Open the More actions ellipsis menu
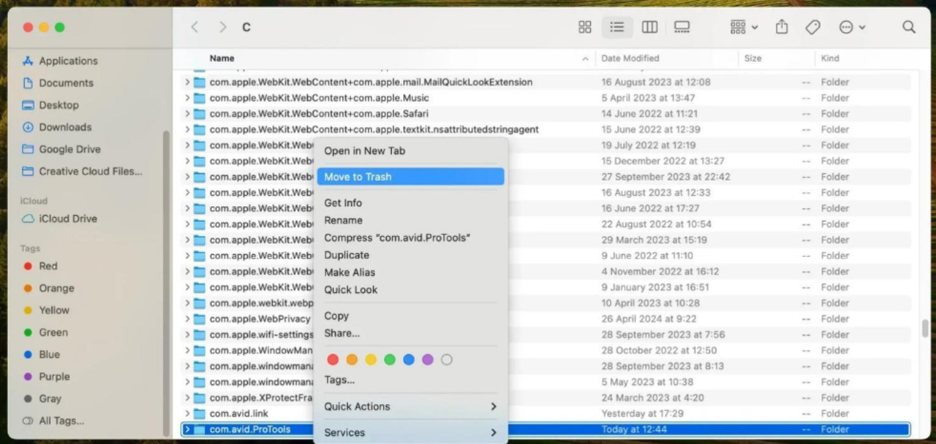 pos(852,27)
